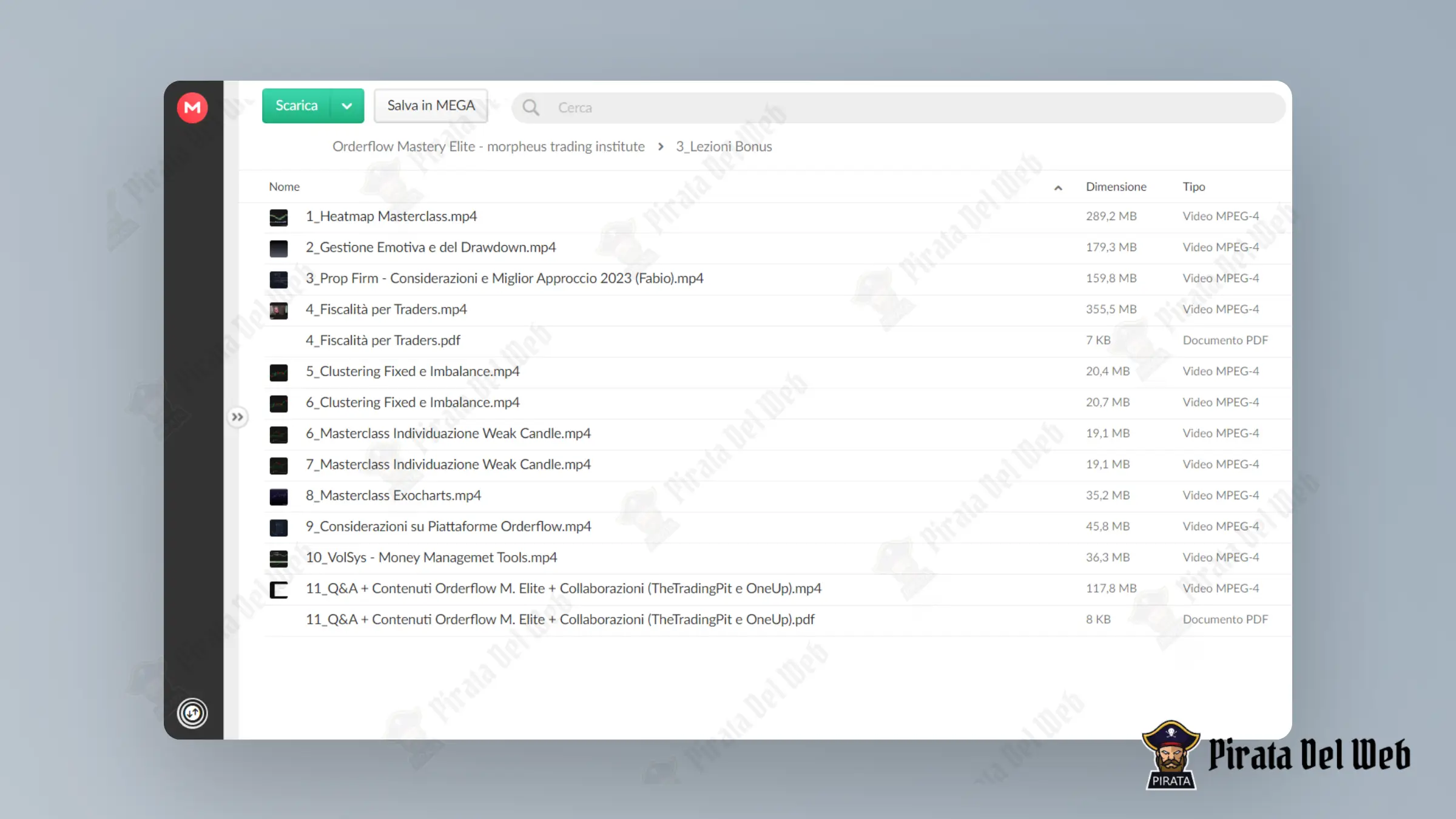Click the Salva in MEGA button
The height and width of the screenshot is (819, 1456).
coord(431,106)
